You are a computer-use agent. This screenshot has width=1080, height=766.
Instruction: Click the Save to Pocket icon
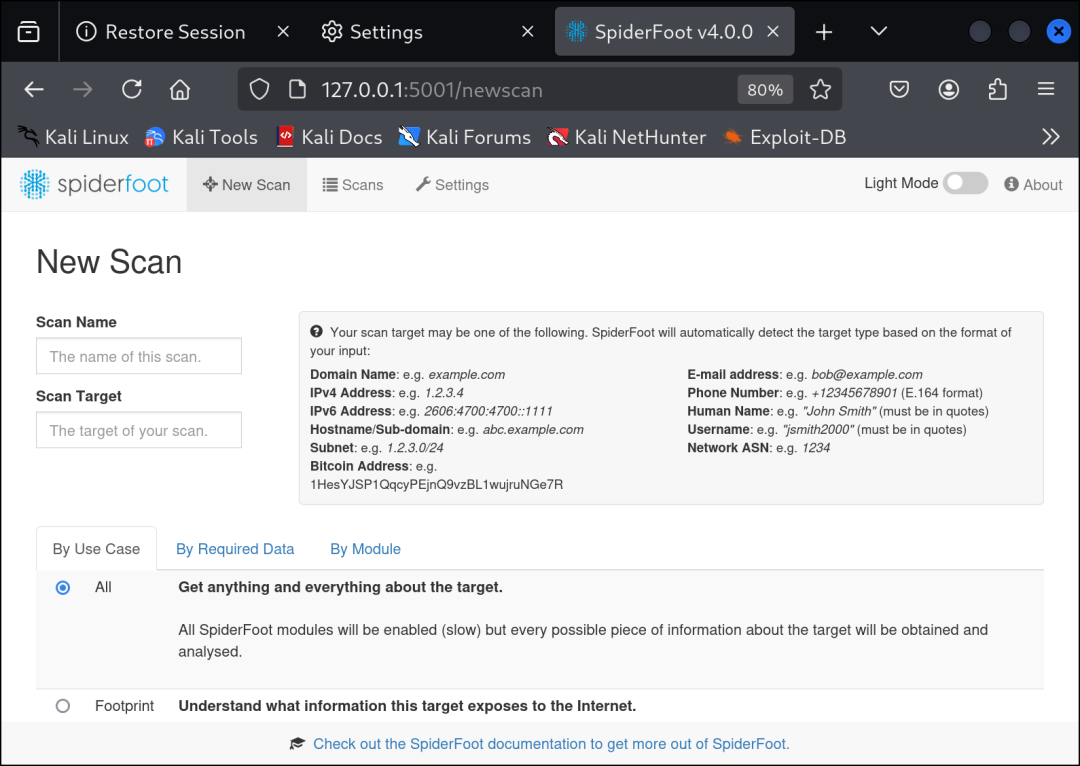[899, 90]
